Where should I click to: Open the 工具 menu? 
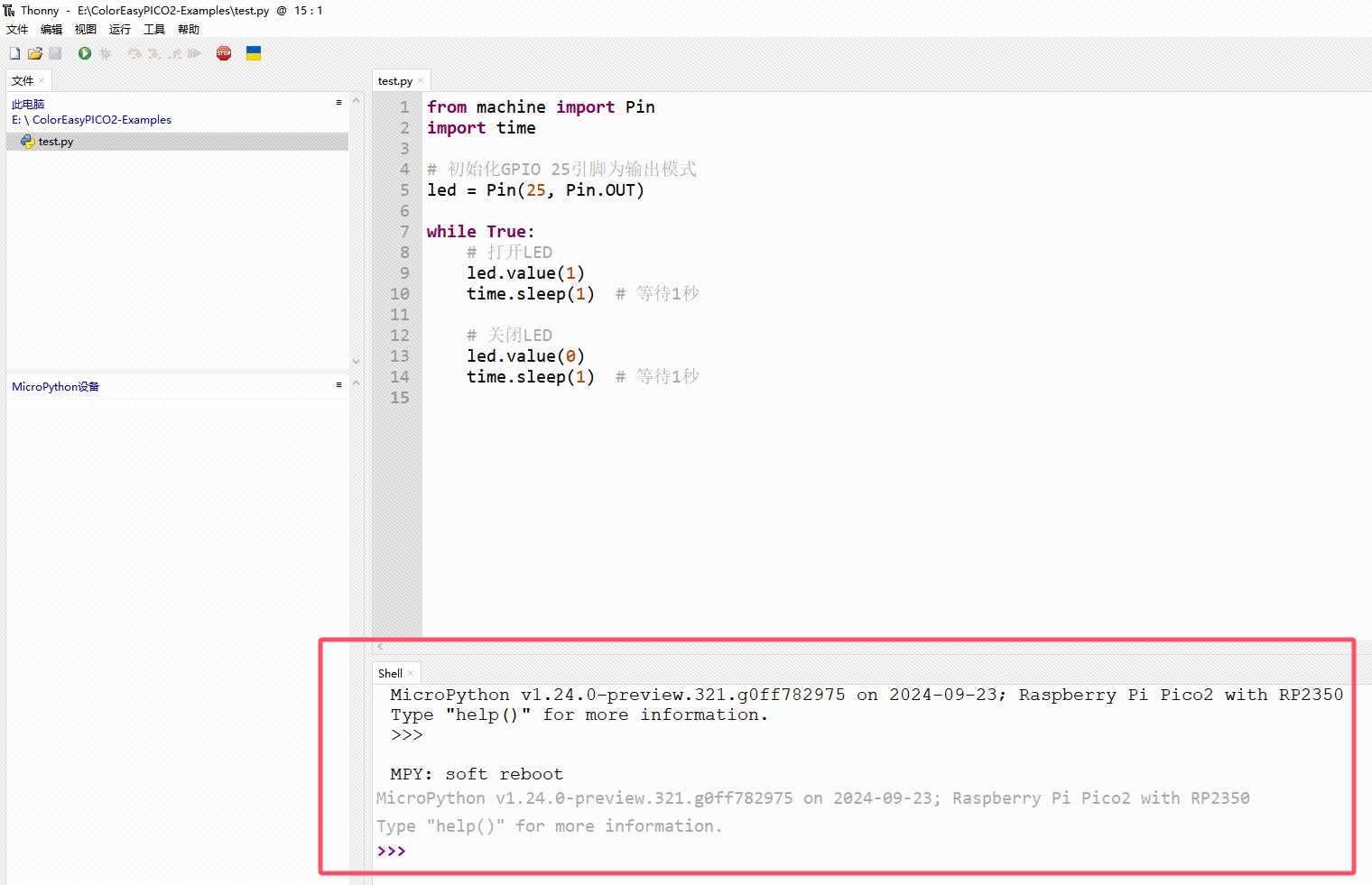[x=154, y=30]
